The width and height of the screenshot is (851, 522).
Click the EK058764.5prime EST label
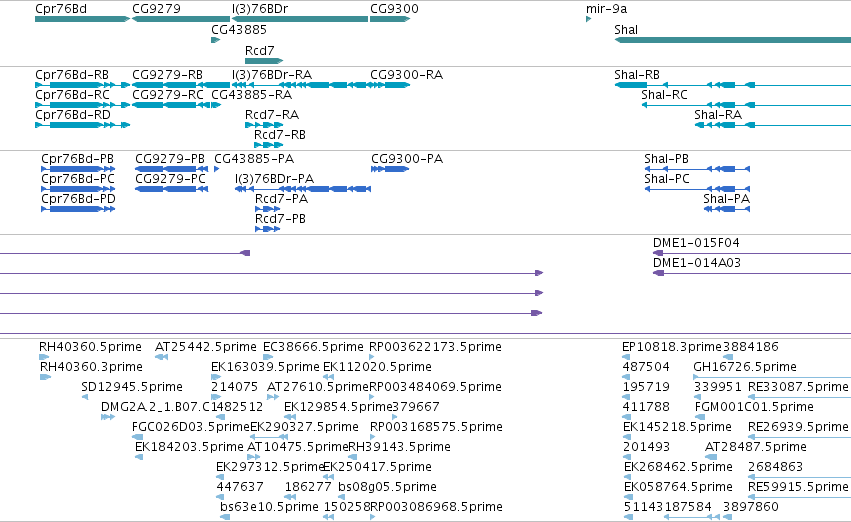pos(678,487)
